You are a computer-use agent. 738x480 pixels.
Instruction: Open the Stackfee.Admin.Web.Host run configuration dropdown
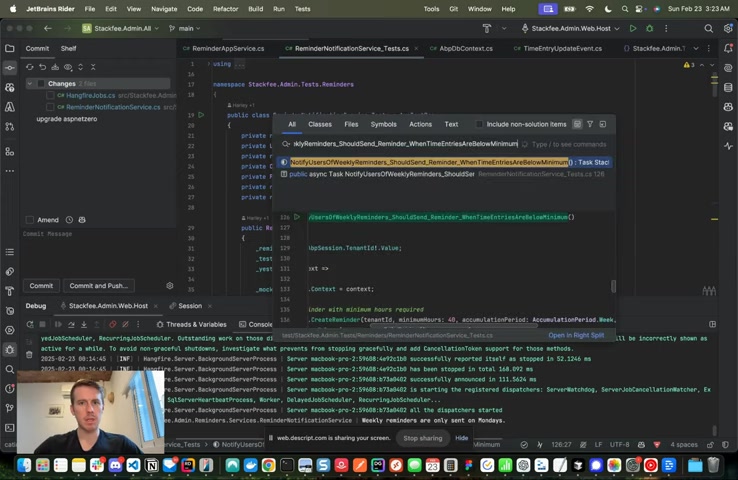coord(570,29)
